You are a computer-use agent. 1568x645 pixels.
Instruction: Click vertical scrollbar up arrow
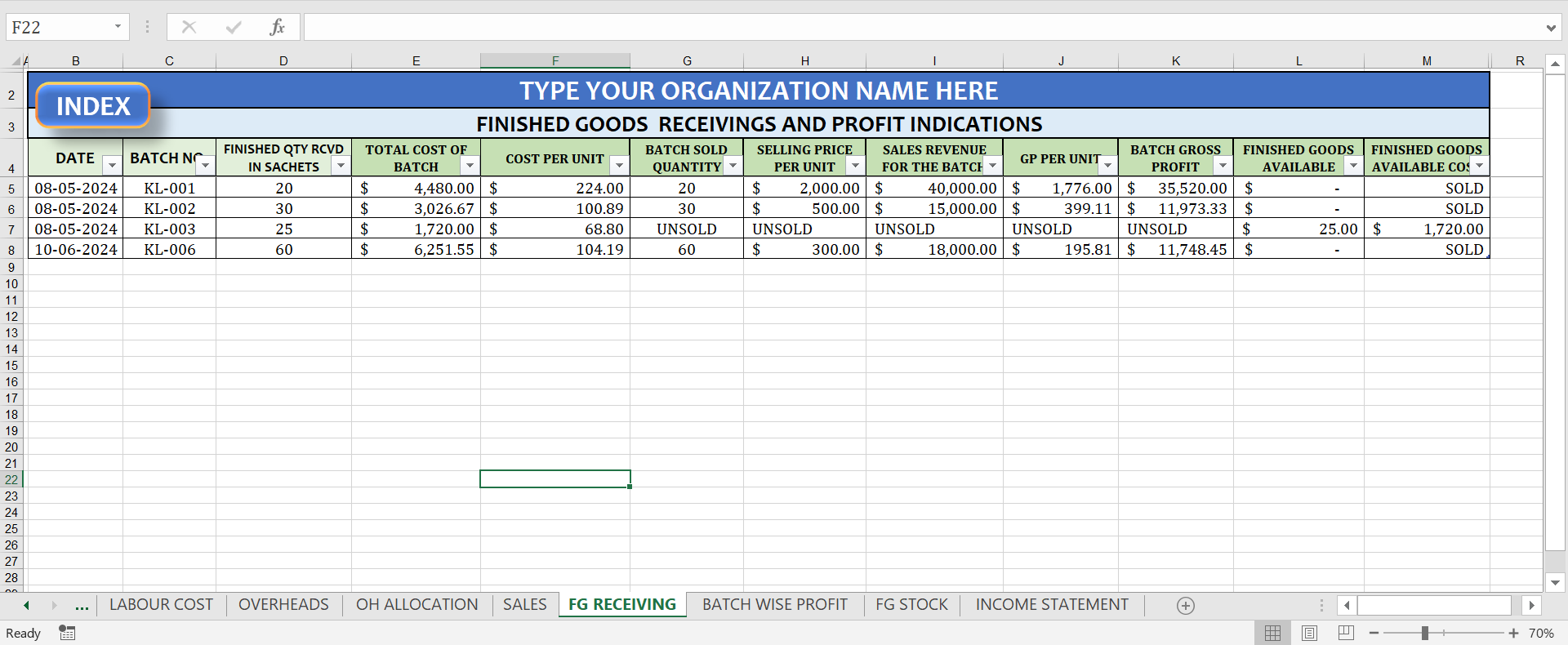(x=1555, y=64)
